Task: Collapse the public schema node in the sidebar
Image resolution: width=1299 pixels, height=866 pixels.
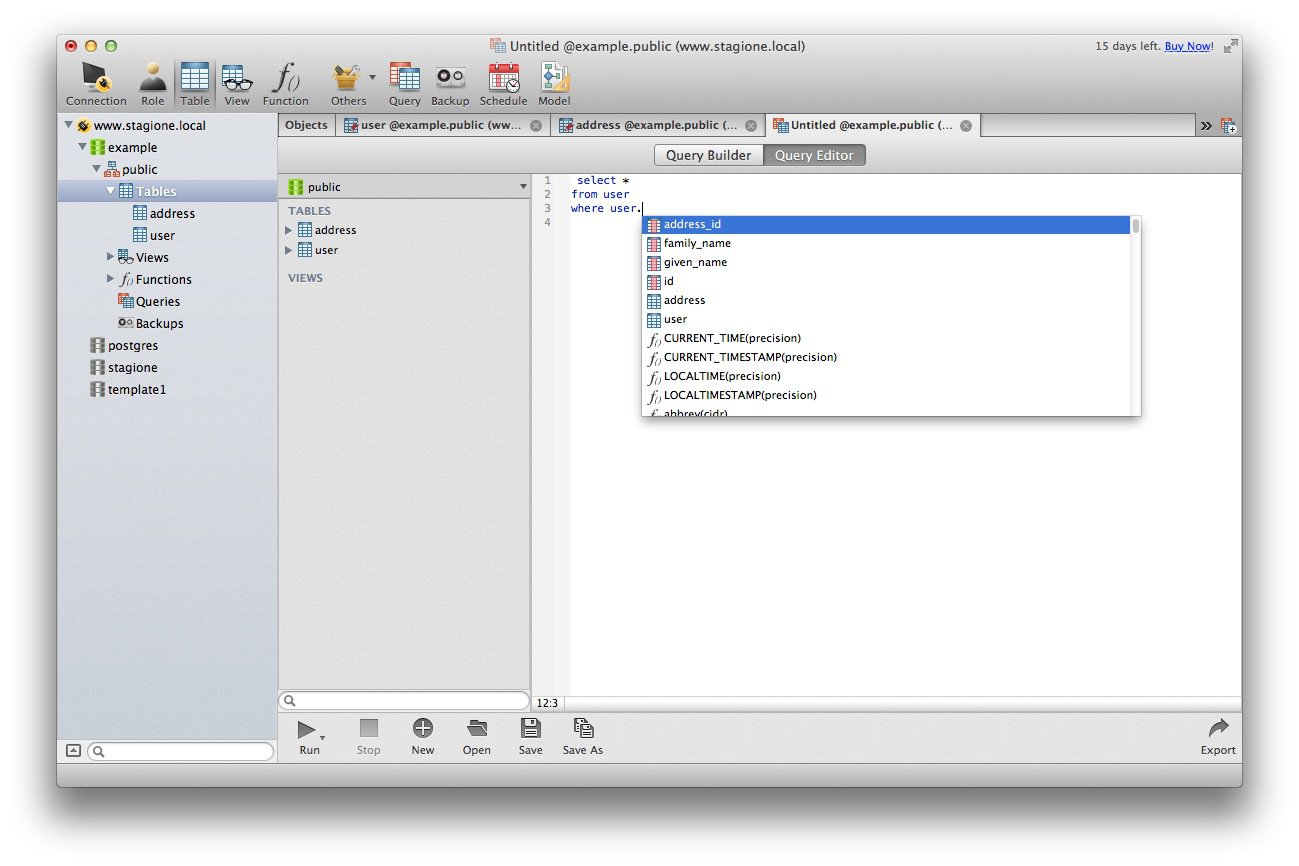Action: pyautogui.click(x=96, y=170)
